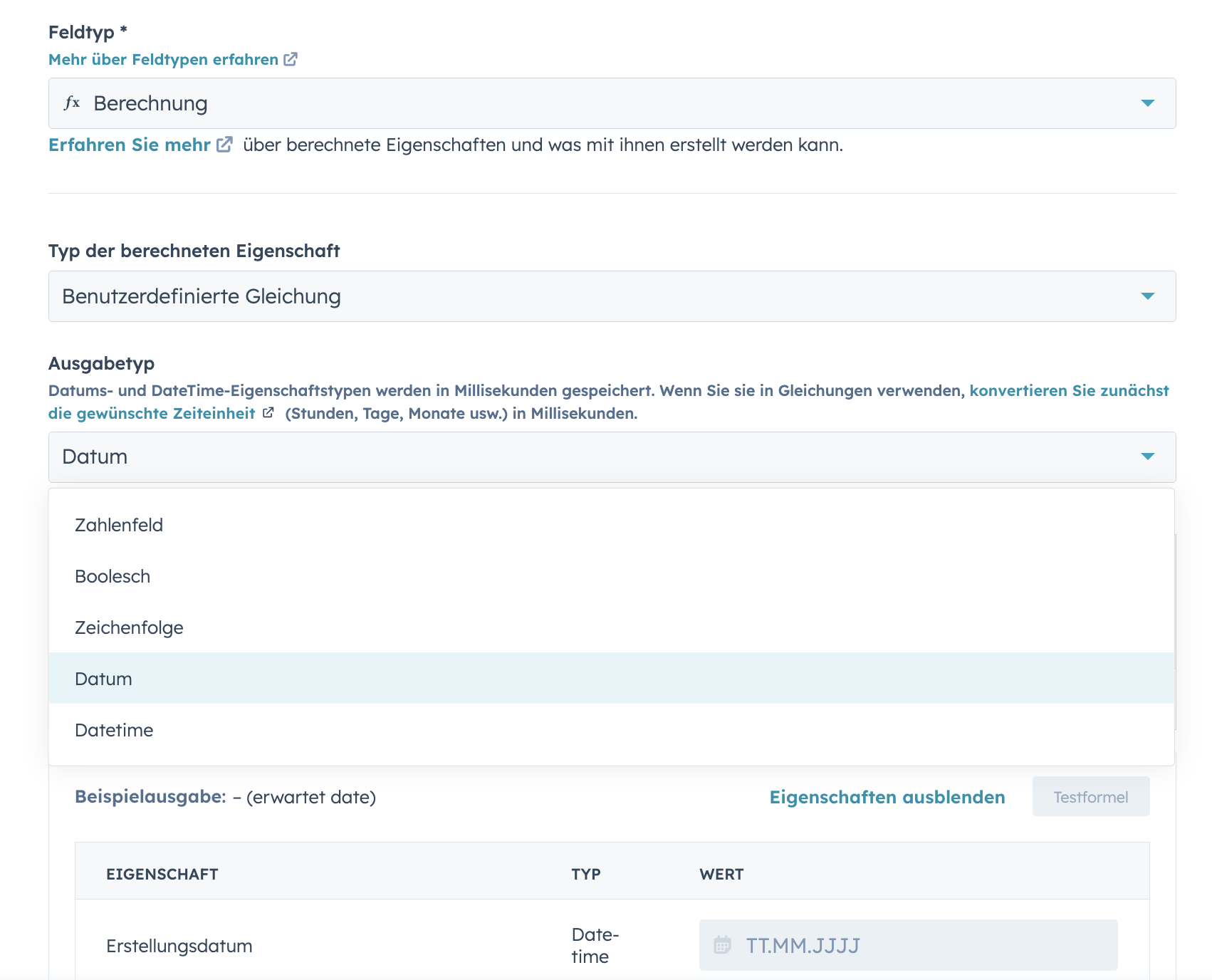Pick the highlighted Datum option

click(103, 679)
